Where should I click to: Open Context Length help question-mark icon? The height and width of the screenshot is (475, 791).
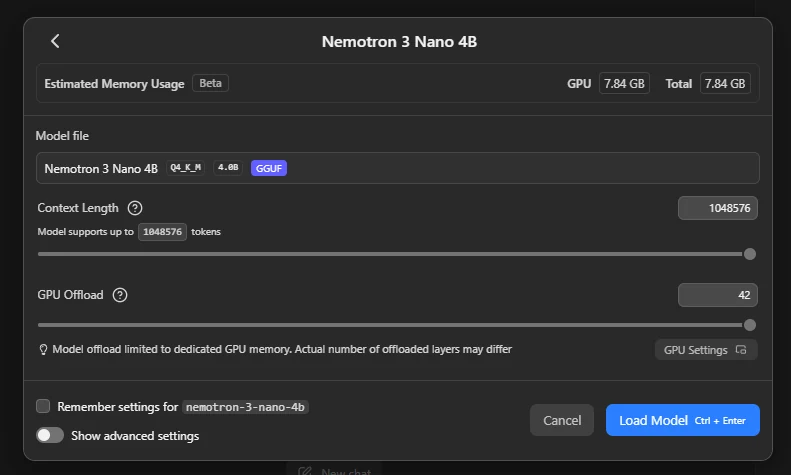coord(135,208)
